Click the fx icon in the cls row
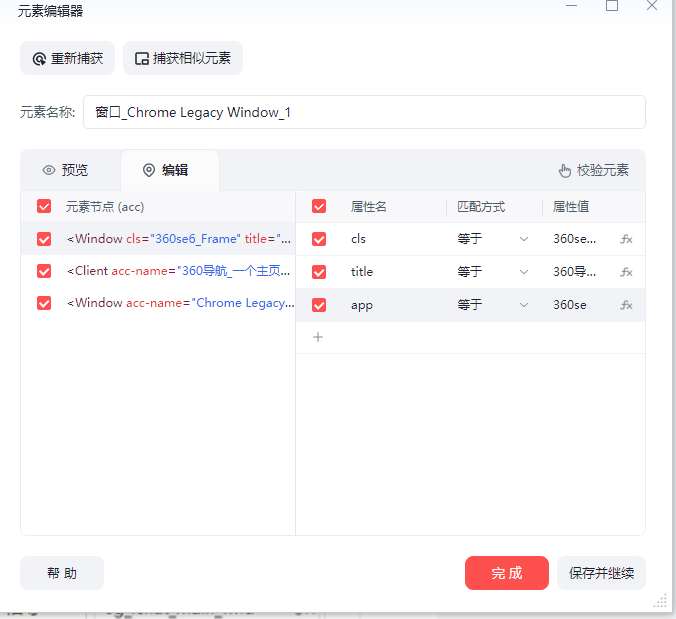This screenshot has height=619, width=676. point(626,239)
